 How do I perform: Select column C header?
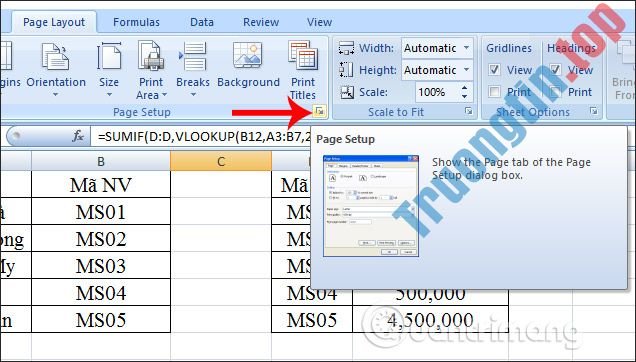click(x=221, y=162)
